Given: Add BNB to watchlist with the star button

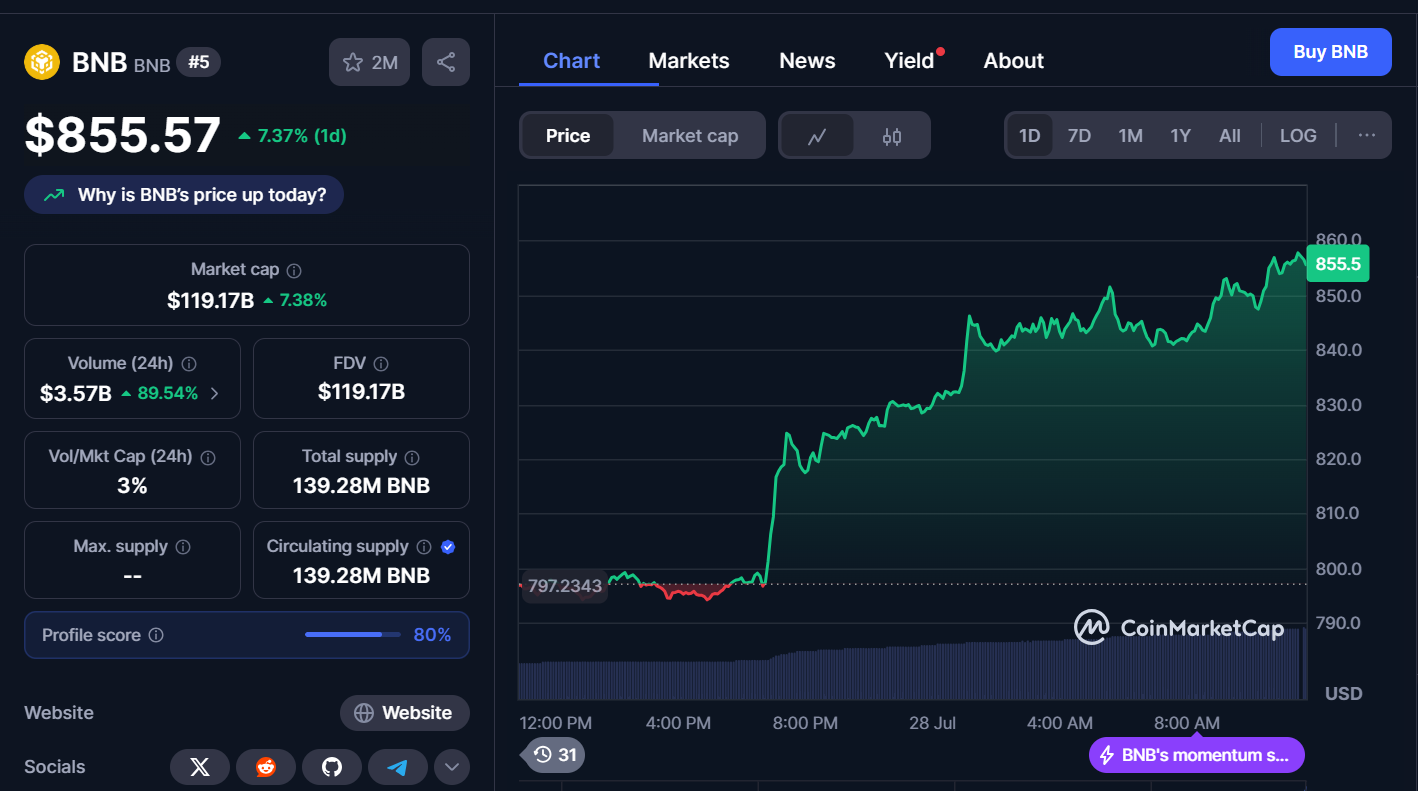Looking at the screenshot, I should pyautogui.click(x=369, y=62).
